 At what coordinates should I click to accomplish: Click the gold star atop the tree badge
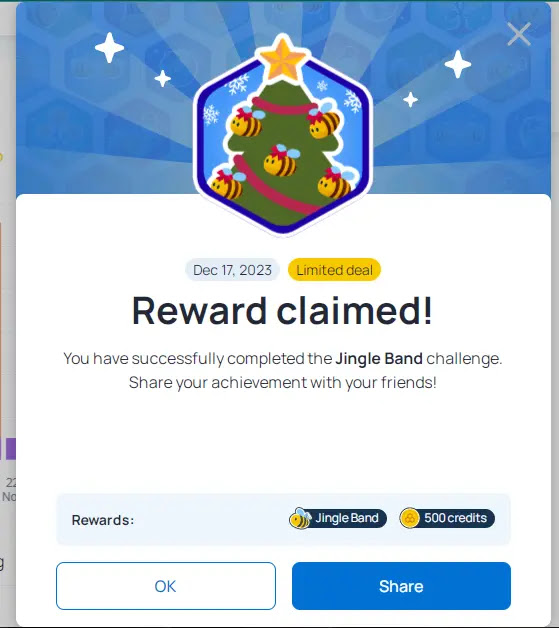point(282,58)
